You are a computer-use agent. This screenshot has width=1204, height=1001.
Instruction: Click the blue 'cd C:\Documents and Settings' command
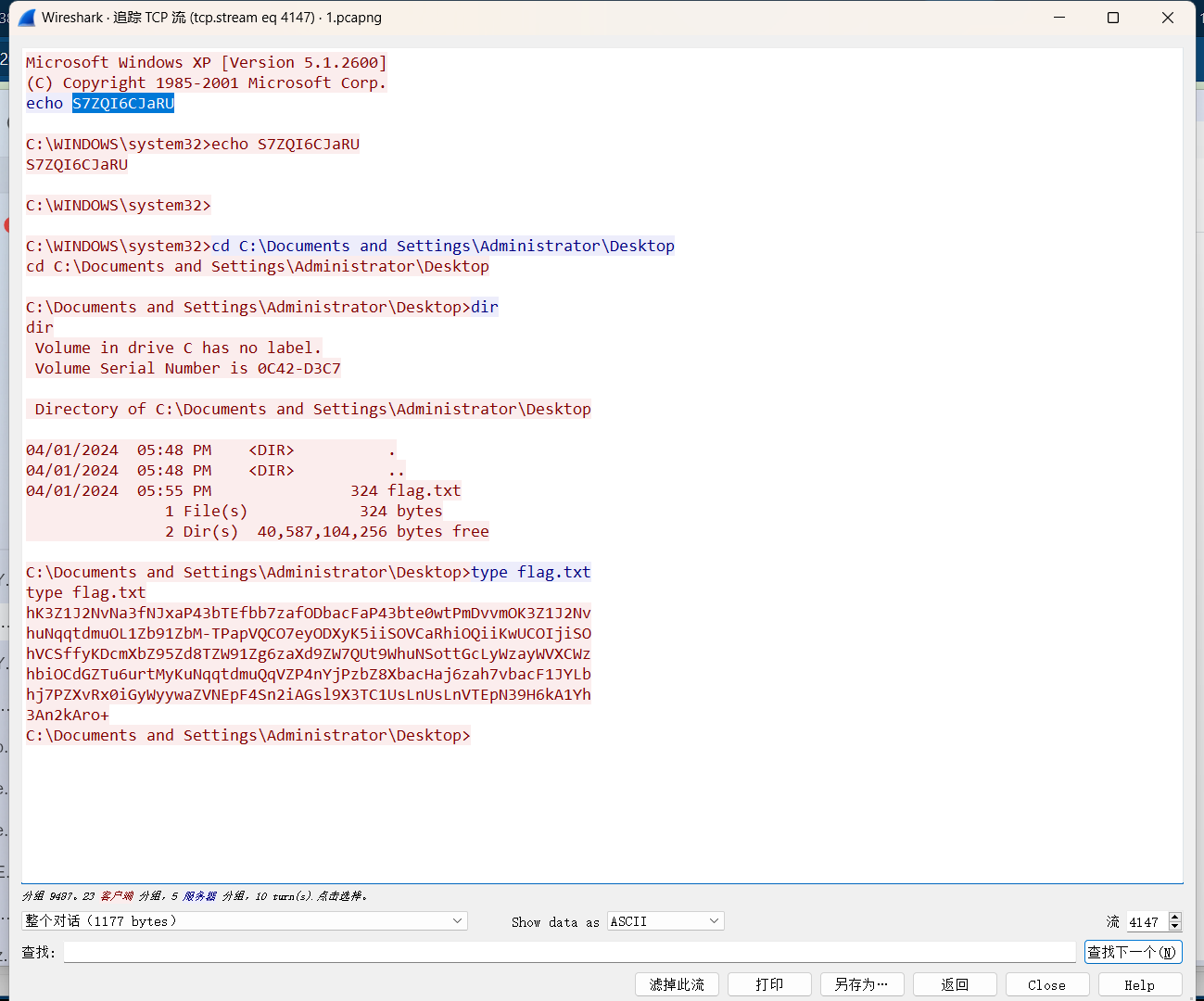point(443,246)
